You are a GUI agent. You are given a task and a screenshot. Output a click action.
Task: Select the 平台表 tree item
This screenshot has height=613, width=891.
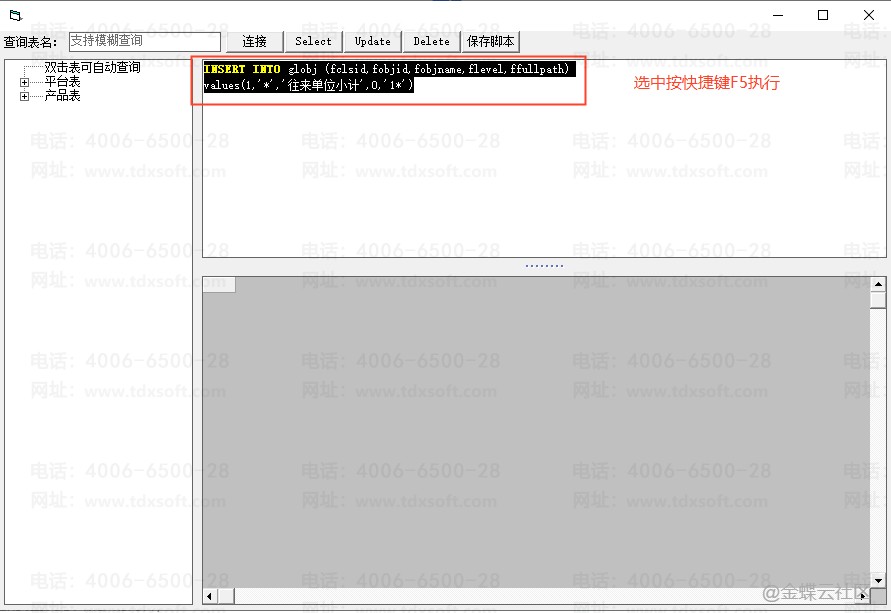pyautogui.click(x=62, y=82)
